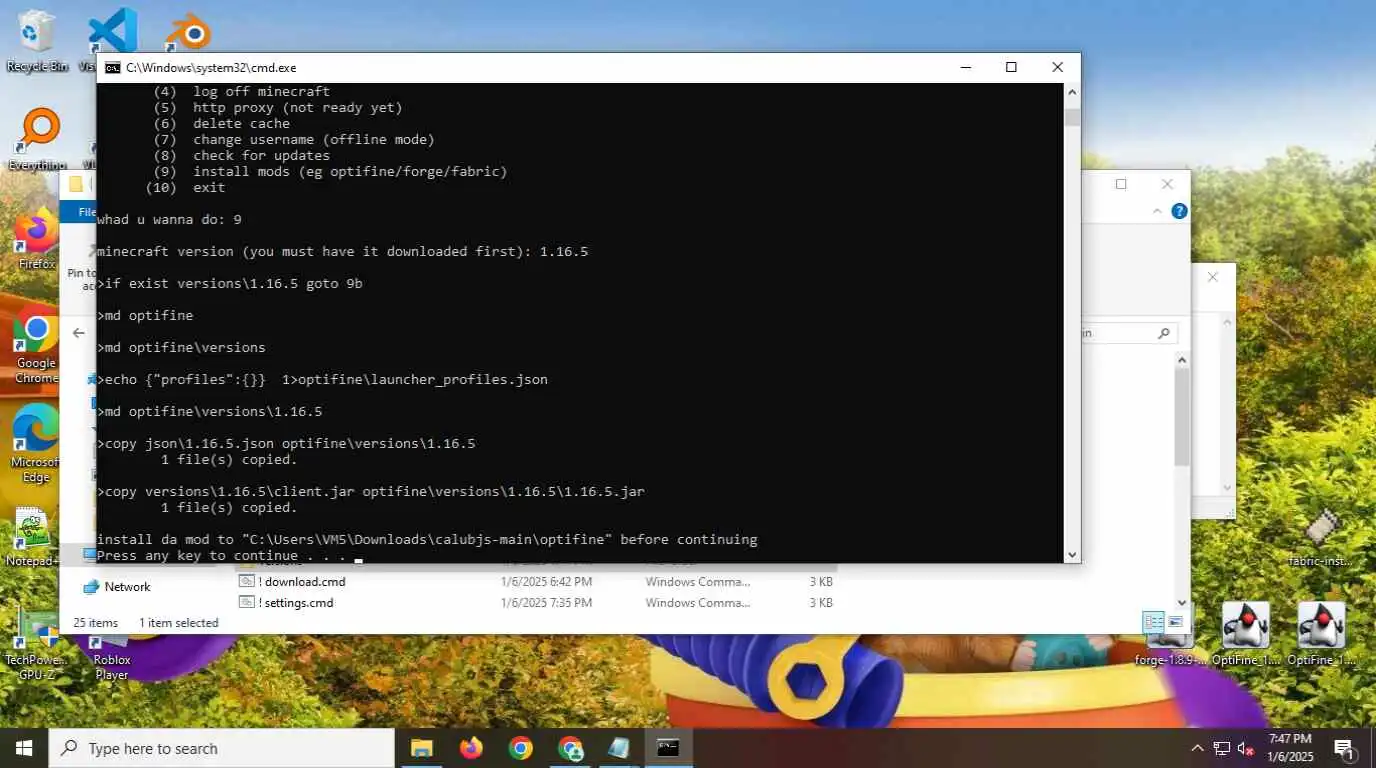The image size is (1376, 768).
Task: Open File Explorer help (blue question mark)
Action: pyautogui.click(x=1179, y=211)
